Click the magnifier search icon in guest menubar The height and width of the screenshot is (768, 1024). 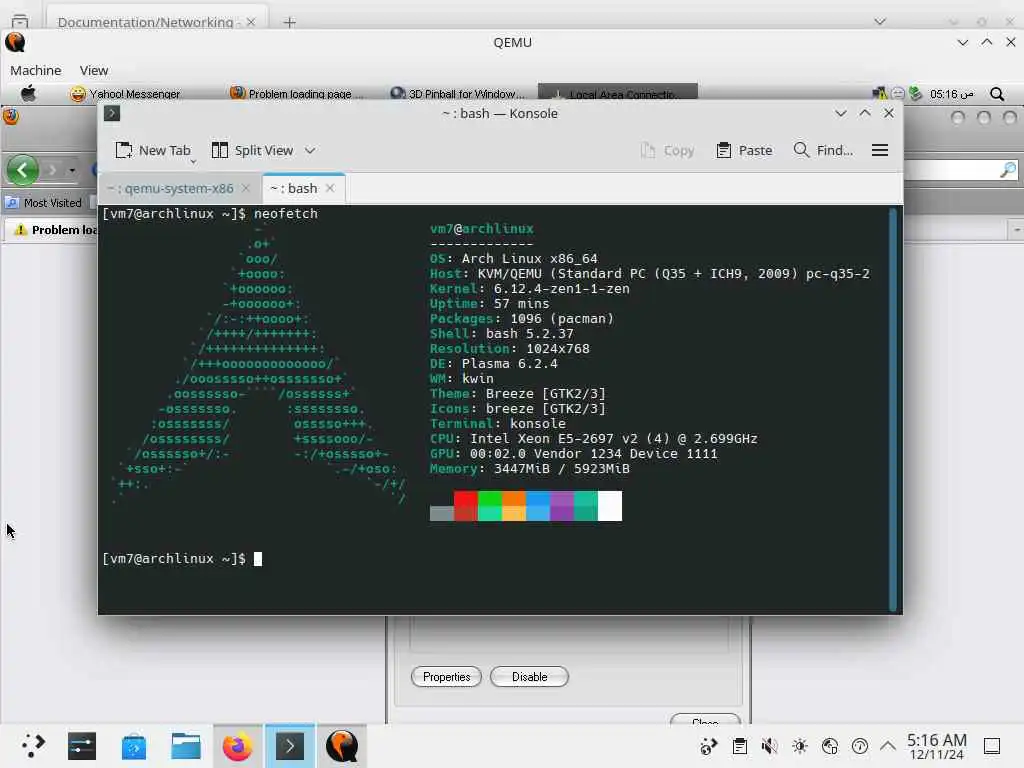997,94
